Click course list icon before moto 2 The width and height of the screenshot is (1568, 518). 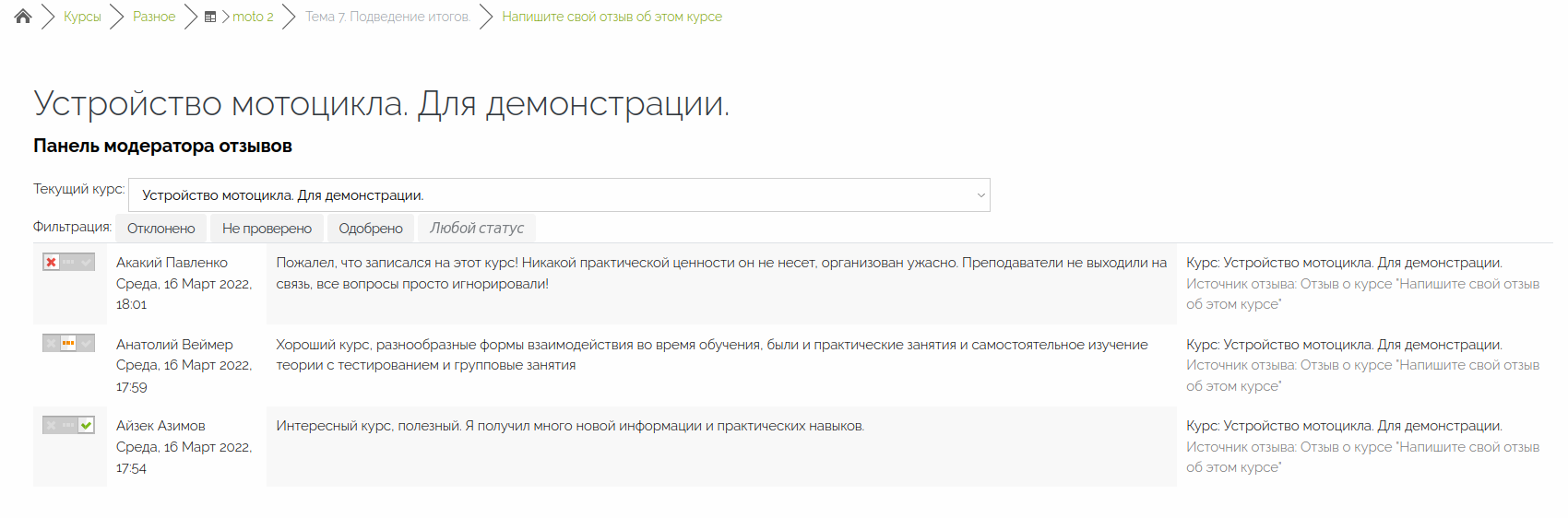click(x=210, y=17)
